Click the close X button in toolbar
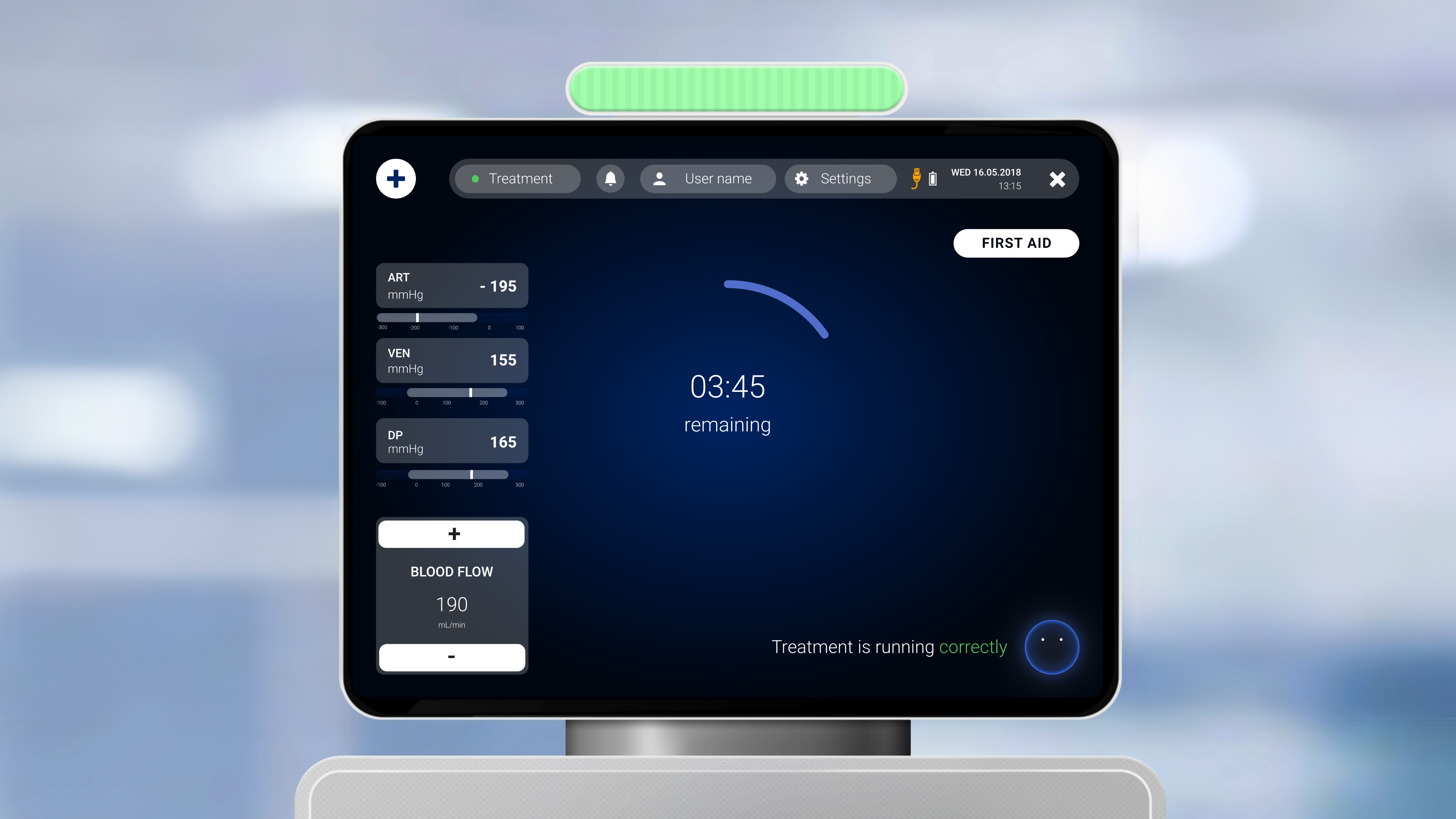Screen dimensions: 1456x819 click(x=1057, y=179)
